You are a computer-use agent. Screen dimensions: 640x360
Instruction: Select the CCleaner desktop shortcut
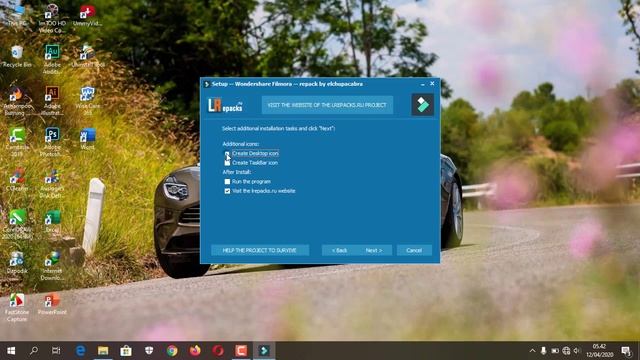coord(17,180)
